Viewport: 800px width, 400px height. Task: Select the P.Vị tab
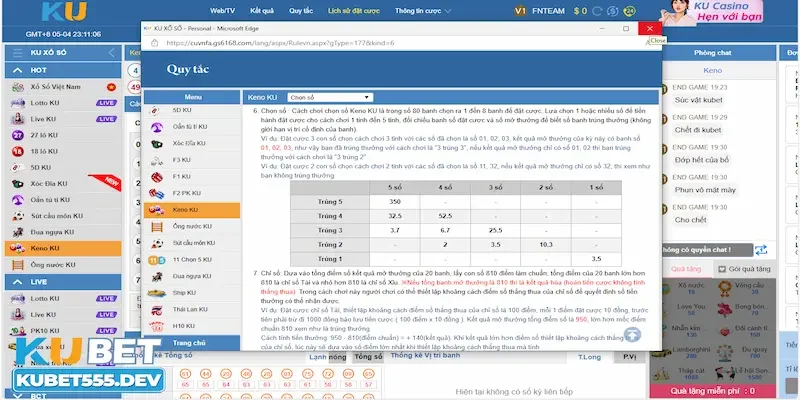(630, 357)
